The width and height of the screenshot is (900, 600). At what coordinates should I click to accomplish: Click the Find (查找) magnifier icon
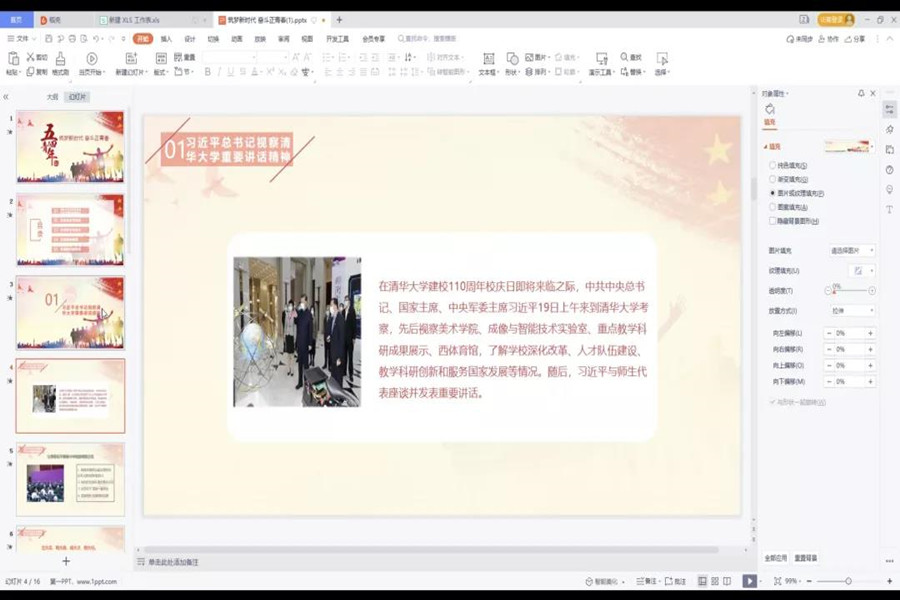(x=625, y=57)
